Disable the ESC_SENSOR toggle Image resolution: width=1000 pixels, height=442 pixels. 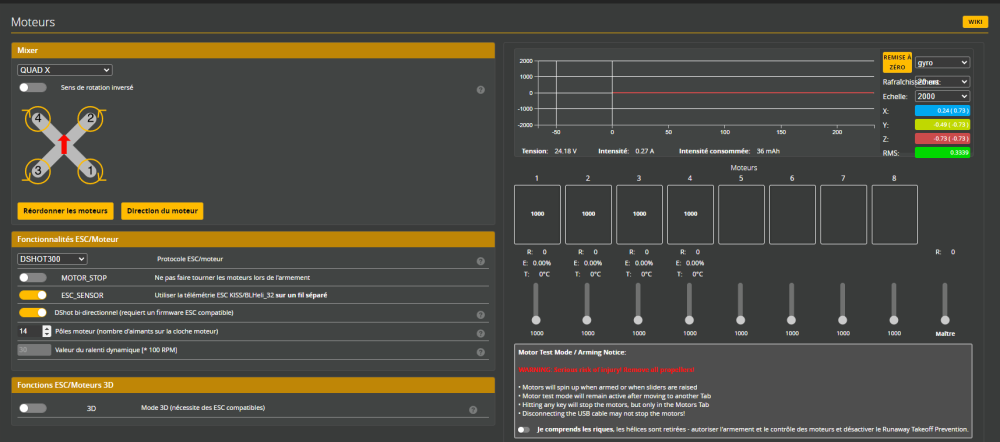33,295
